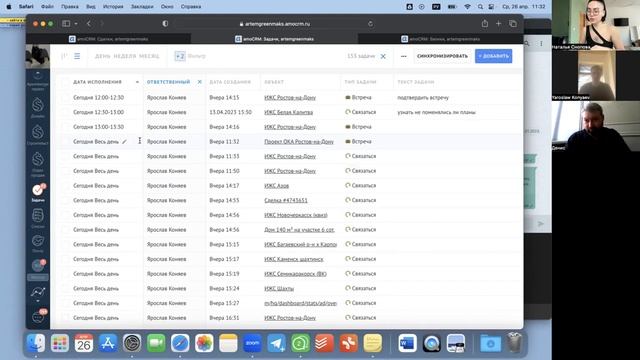Open the ИЖС Белая Калитва link
The image size is (640, 360).
click(x=289, y=112)
